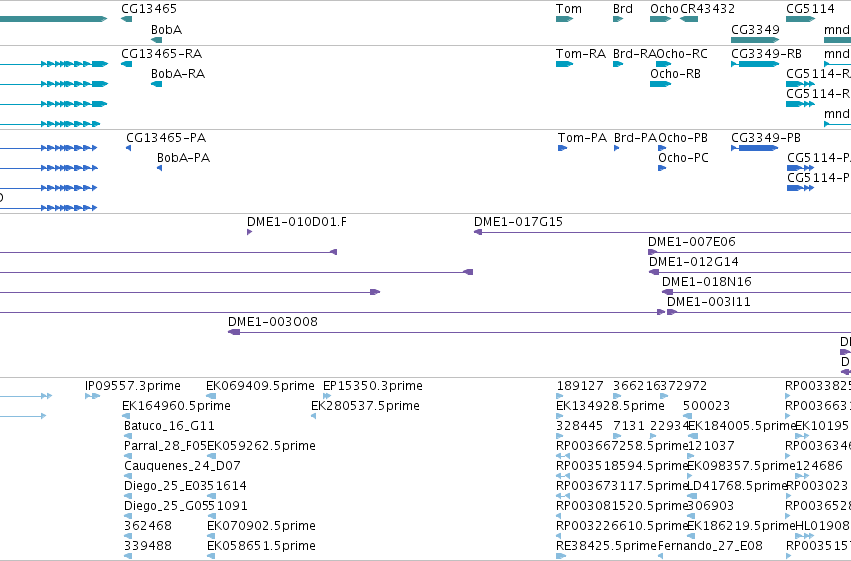Select the CG3349-PB protein label
This screenshot has height=561, width=851.
(x=766, y=138)
